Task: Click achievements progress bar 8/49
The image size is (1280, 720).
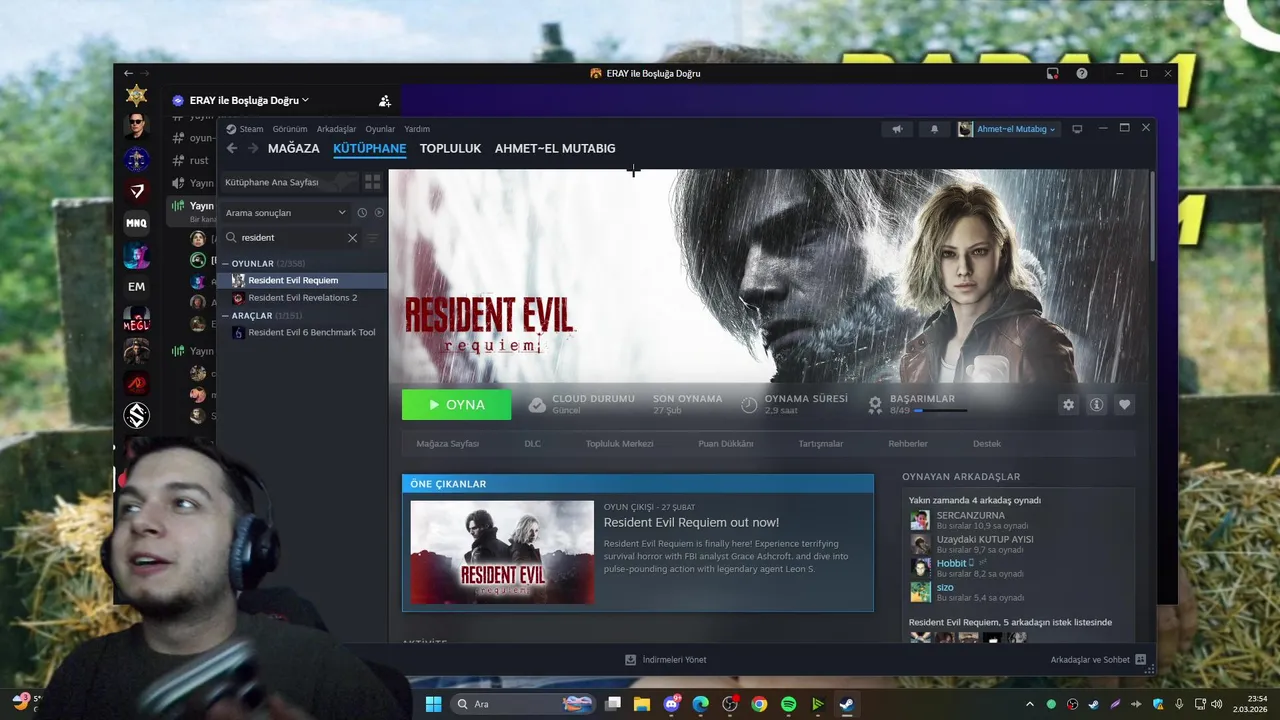Action: click(x=940, y=411)
